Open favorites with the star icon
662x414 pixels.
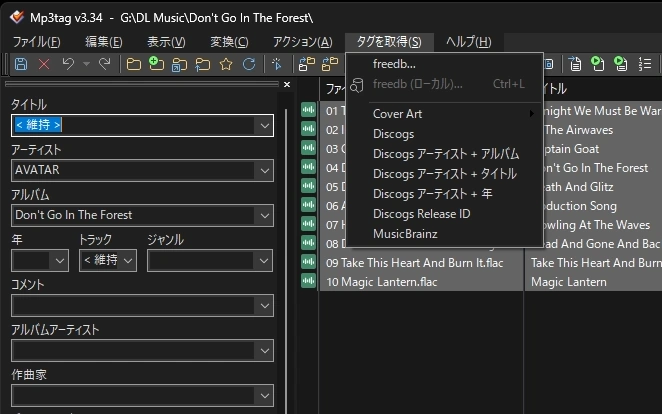226,64
